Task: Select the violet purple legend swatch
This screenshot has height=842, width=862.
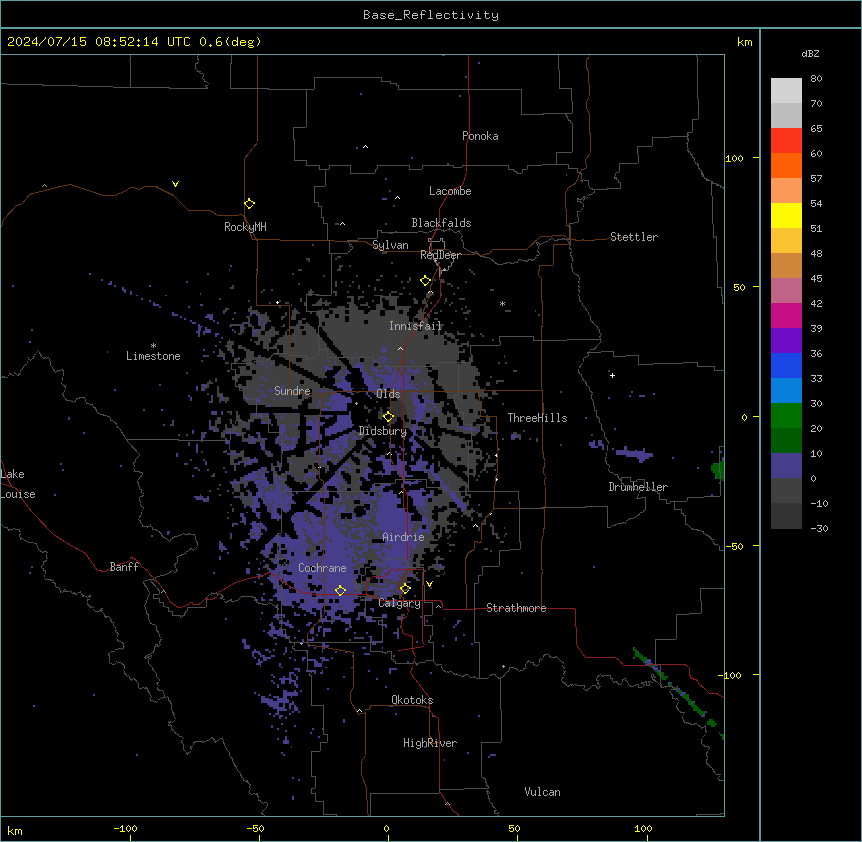Action: pyautogui.click(x=786, y=341)
